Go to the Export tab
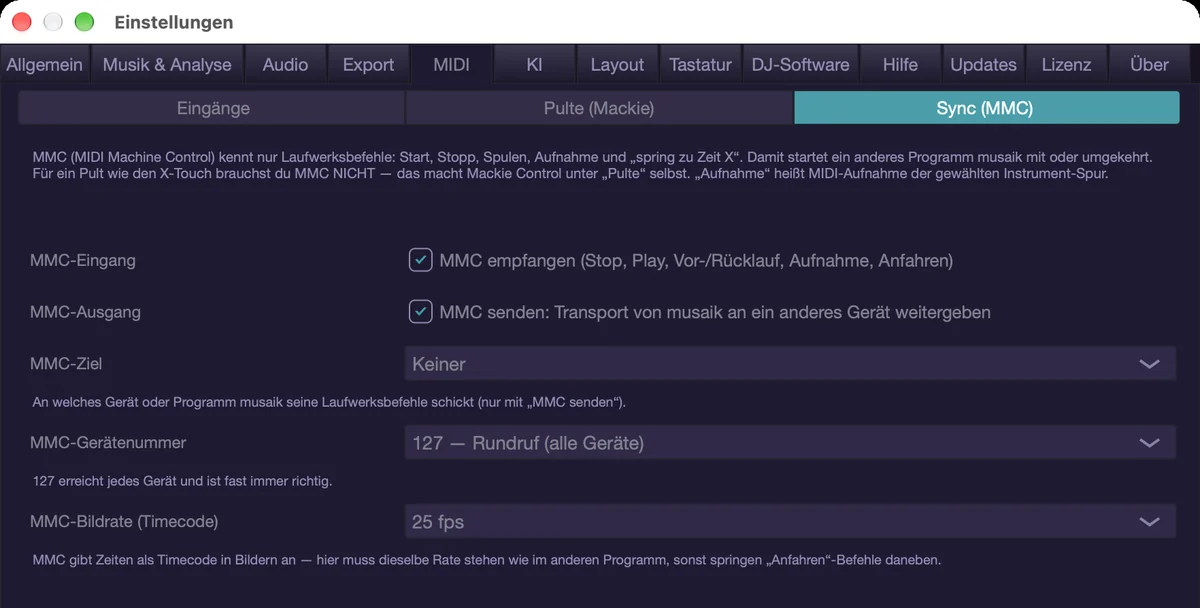 368,64
